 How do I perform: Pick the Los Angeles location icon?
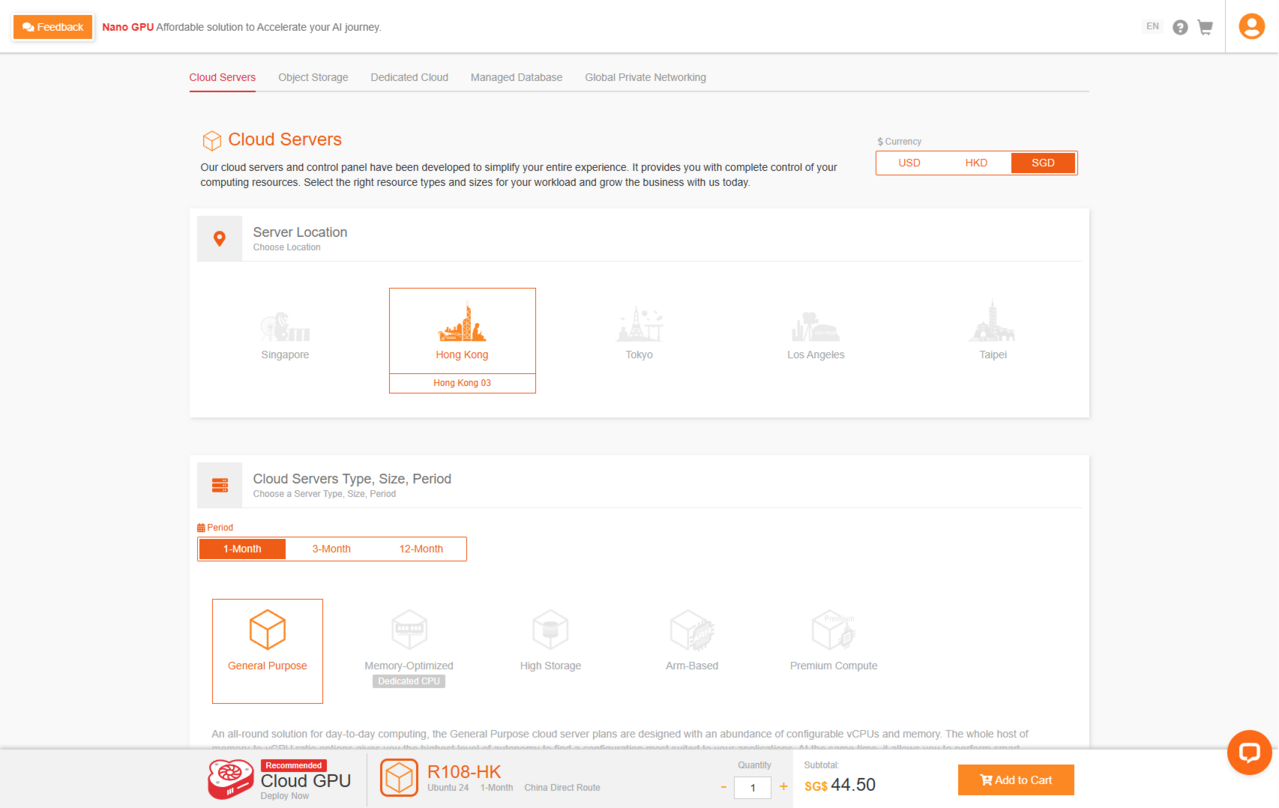coord(815,326)
